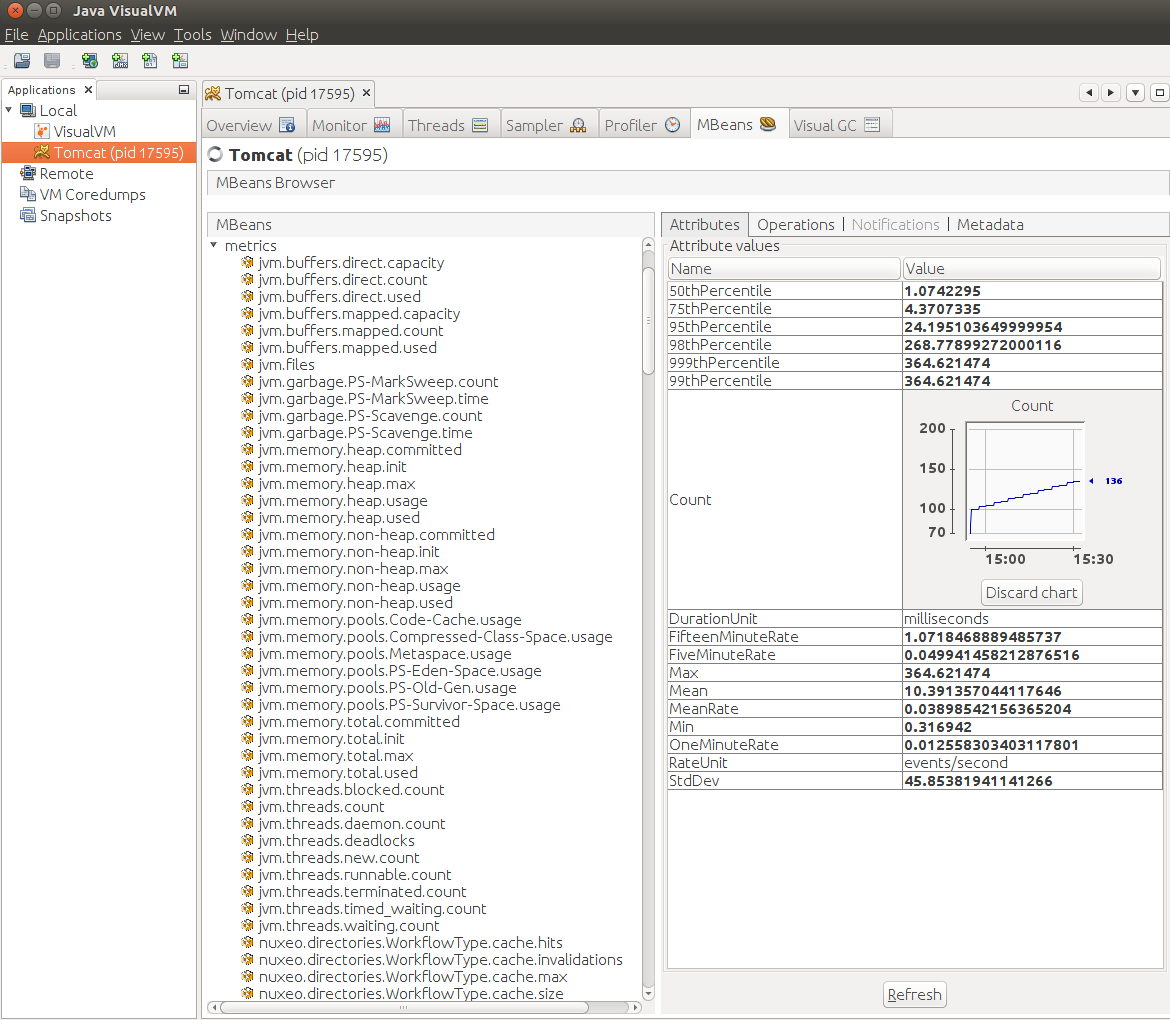Screen dimensions: 1170x1020
Task: Switch to the Monitor tab
Action: (x=352, y=125)
